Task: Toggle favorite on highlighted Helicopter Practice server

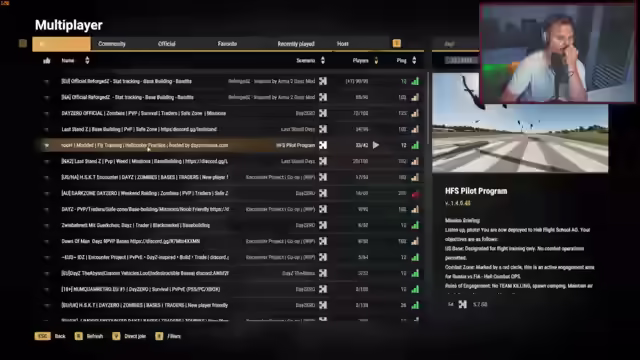Action: tap(47, 145)
